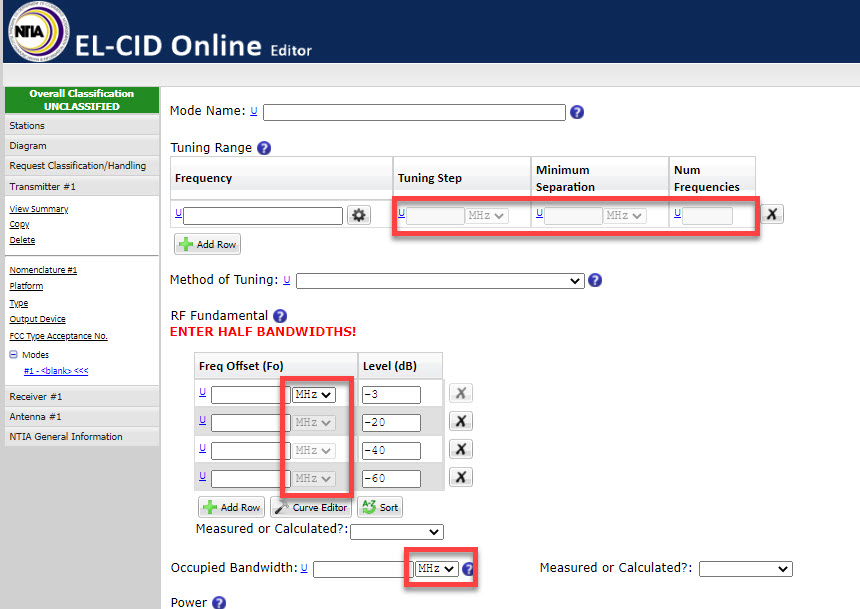Screen dimensions: 860x609
Task: Collapse the Modes tree node
Action: click(x=14, y=354)
